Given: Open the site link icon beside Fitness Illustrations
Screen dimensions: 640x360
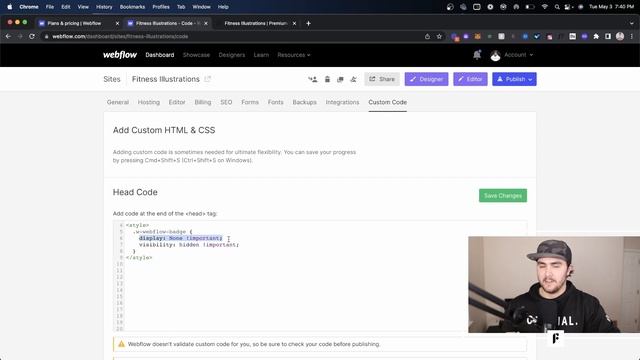Looking at the screenshot, I should (x=207, y=79).
